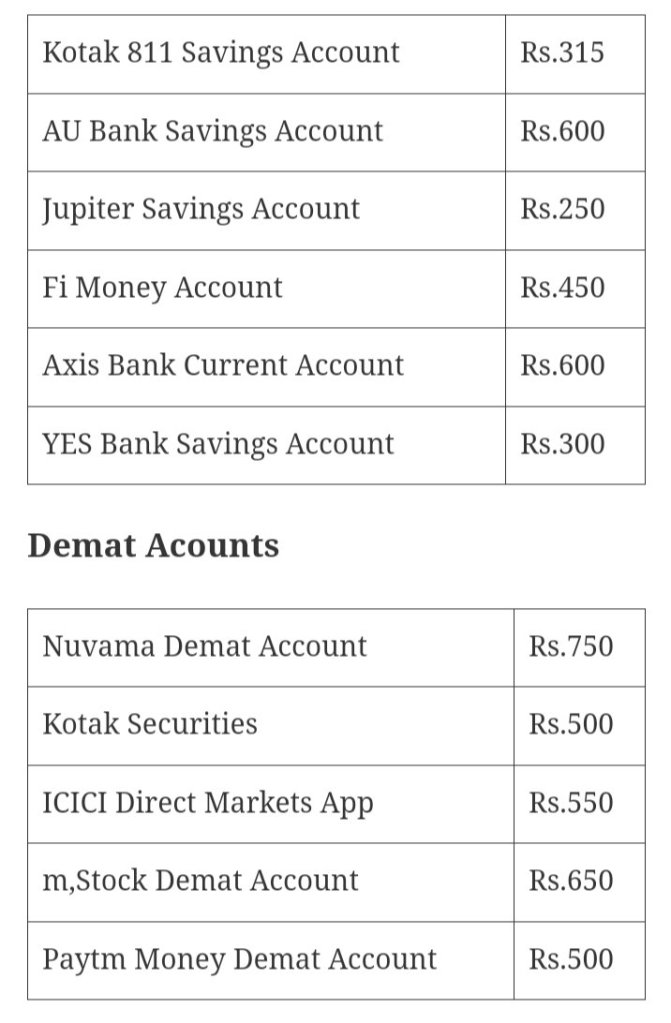Tap the Fi Money Account text
Image resolution: width=671 pixels, height=1023 pixels.
click(163, 288)
